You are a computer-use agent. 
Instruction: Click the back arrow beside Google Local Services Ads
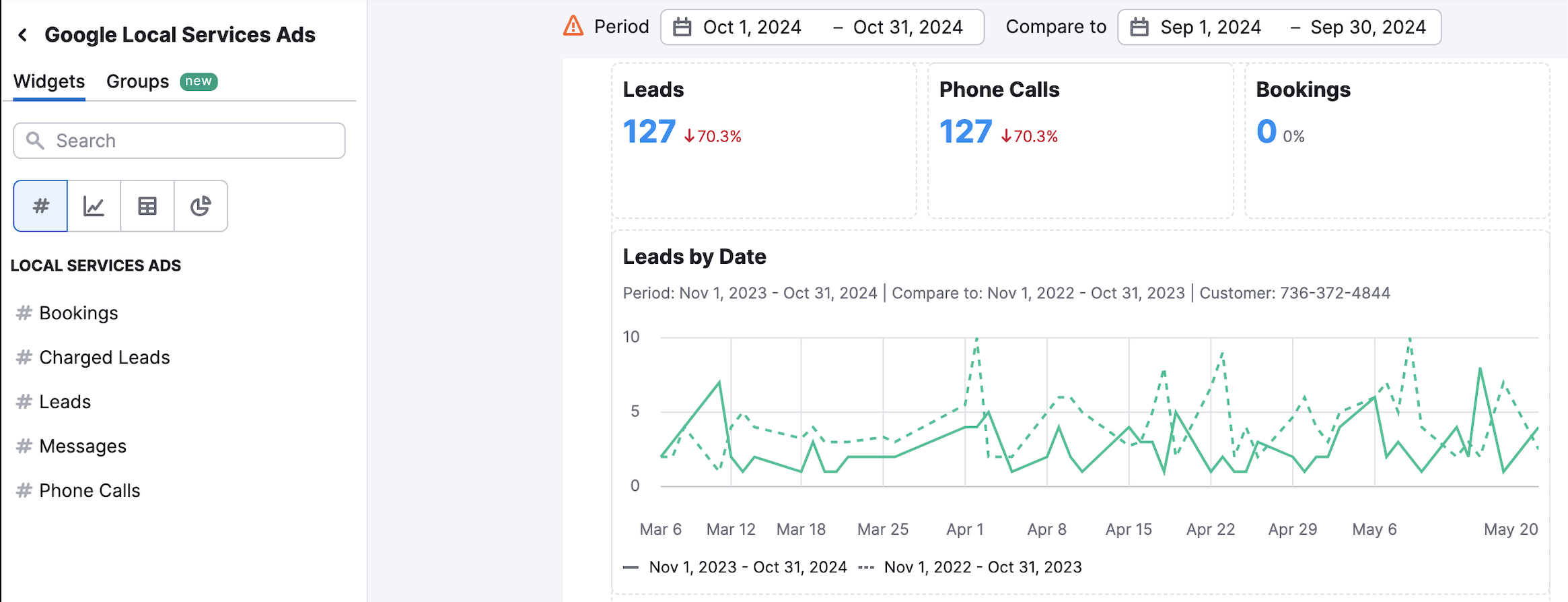pos(23,34)
